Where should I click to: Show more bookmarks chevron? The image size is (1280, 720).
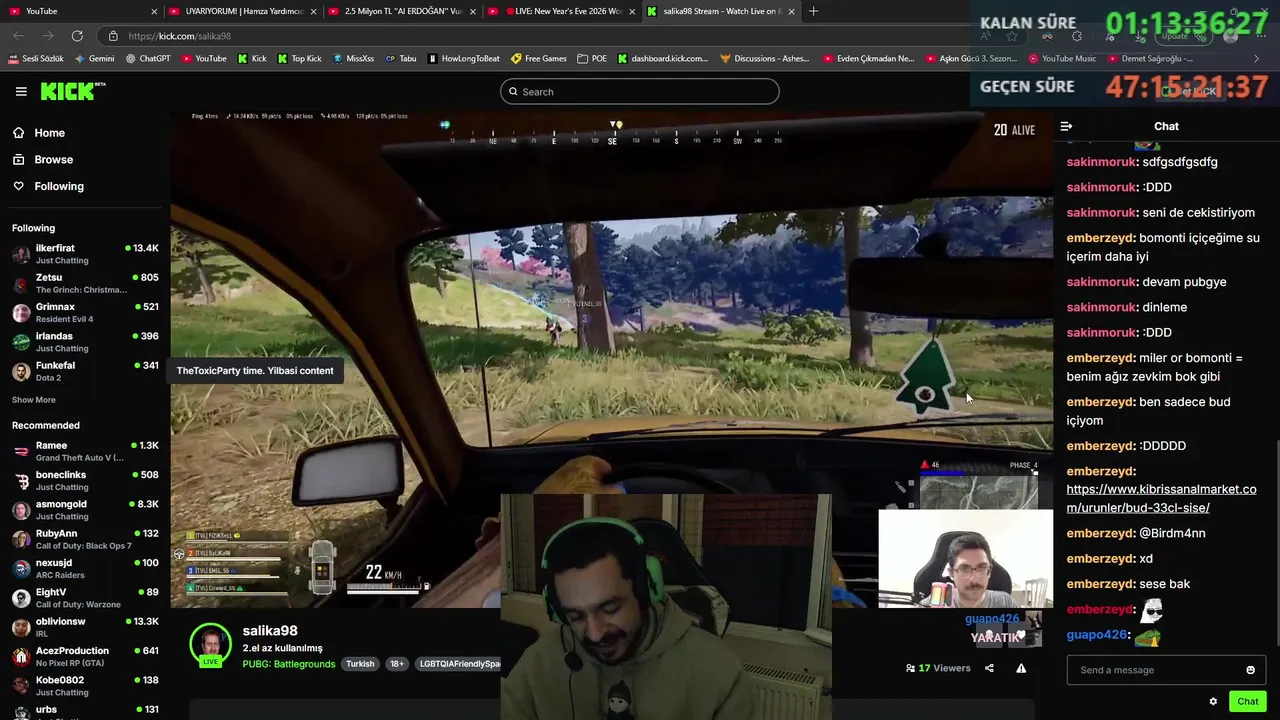[x=1256, y=59]
